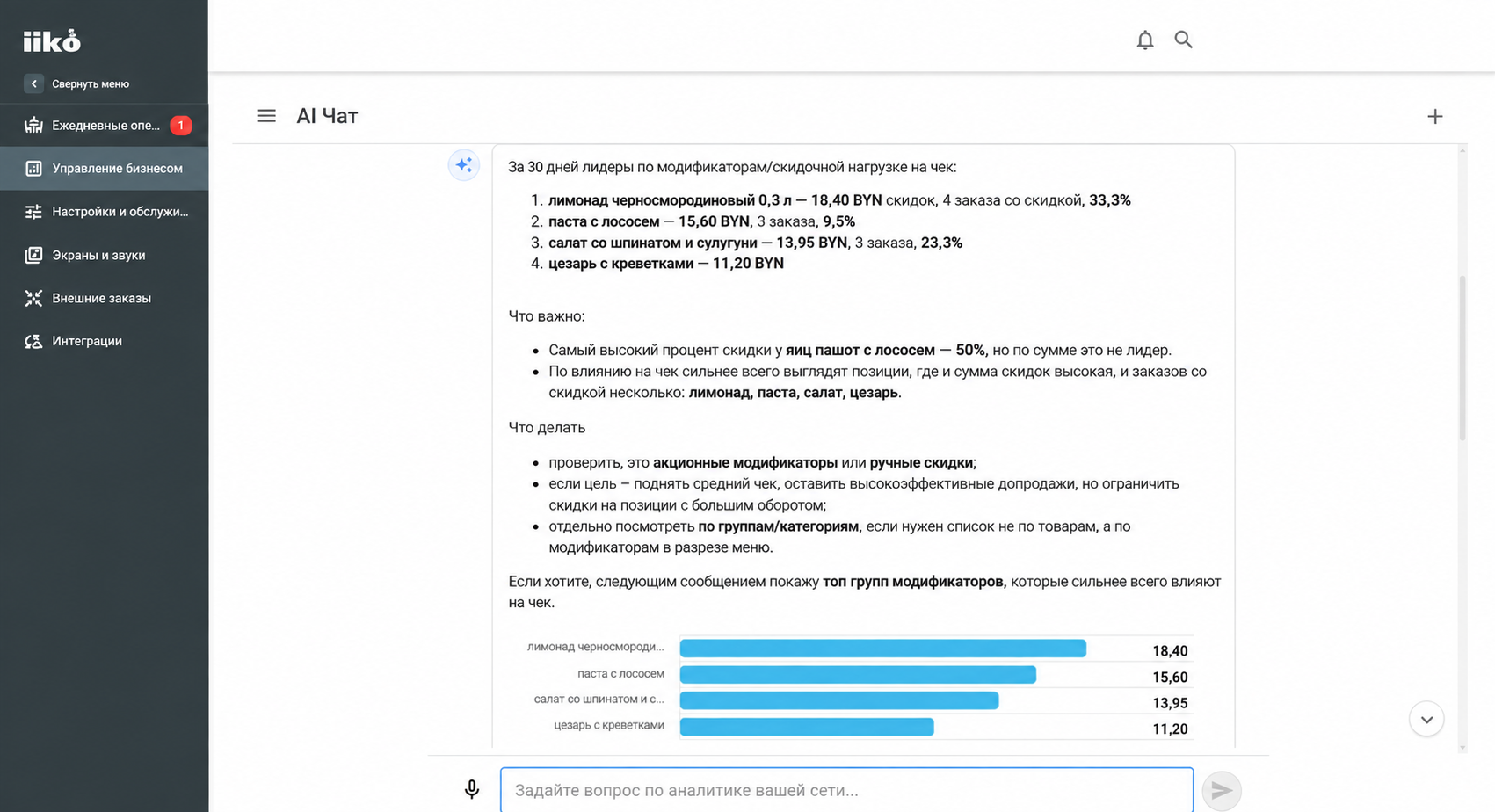The width and height of the screenshot is (1495, 812).
Task: Focus the analytics question input field
Action: 846,790
